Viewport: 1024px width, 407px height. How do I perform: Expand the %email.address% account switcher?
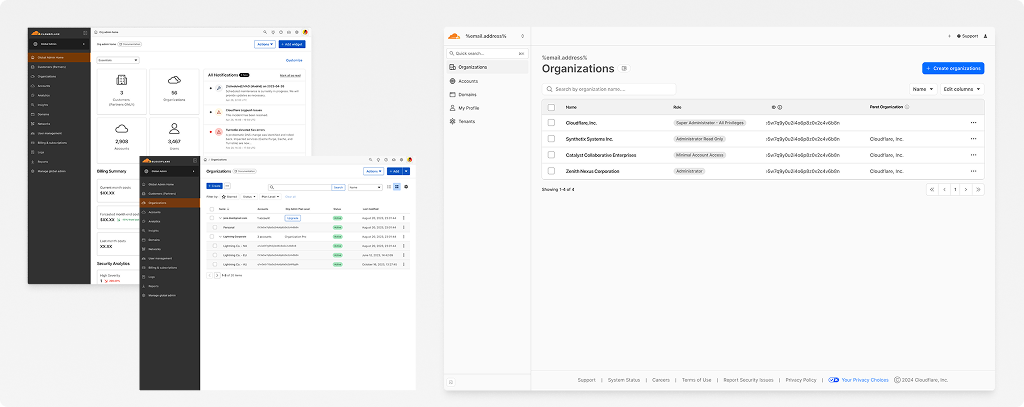[522, 36]
